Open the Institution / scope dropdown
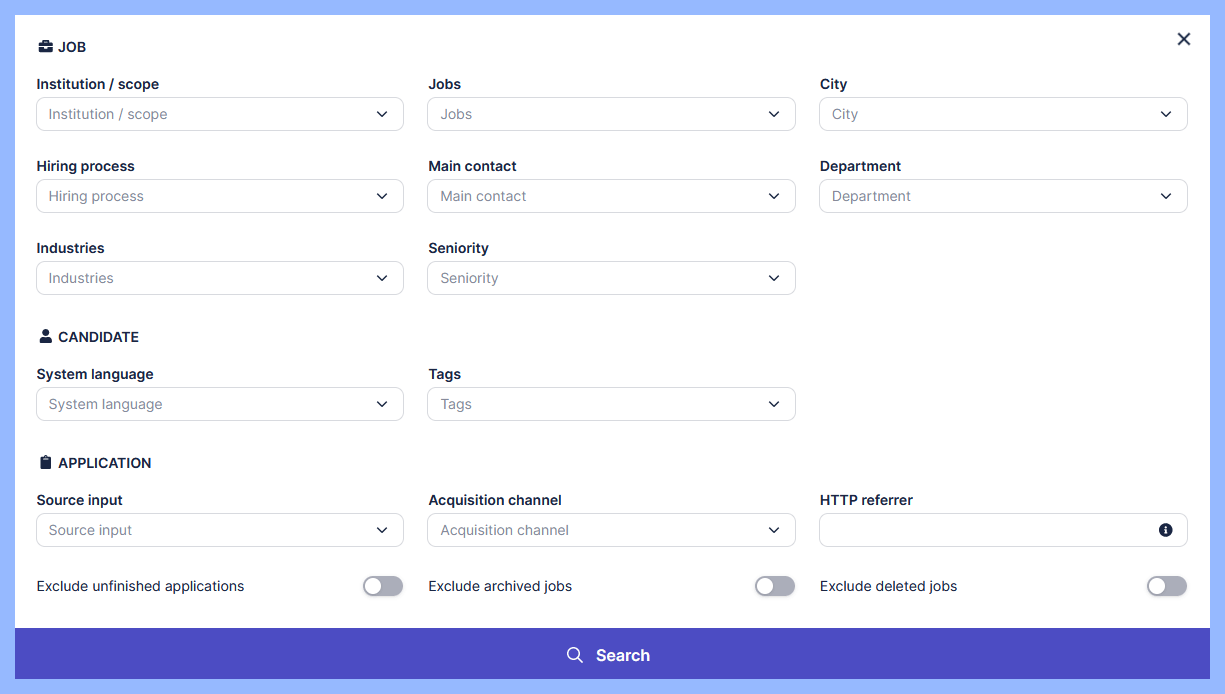This screenshot has height=694, width=1225. click(220, 114)
